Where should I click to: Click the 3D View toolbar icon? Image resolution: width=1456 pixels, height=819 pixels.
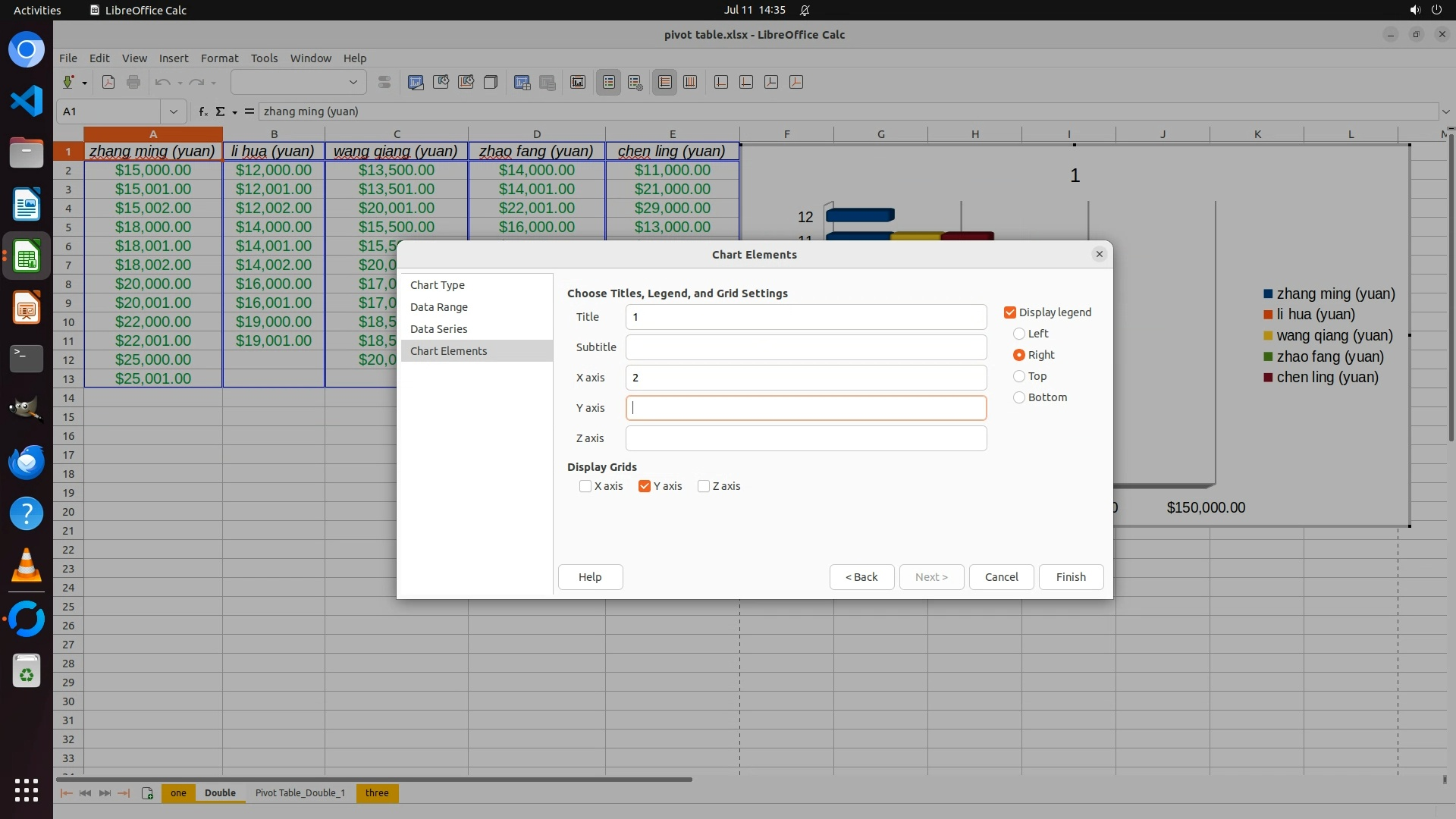click(491, 83)
